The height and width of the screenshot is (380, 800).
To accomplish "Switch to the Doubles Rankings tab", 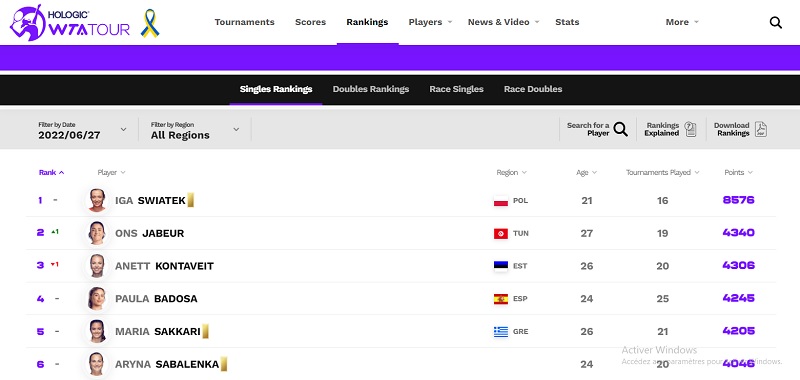I will click(x=371, y=89).
